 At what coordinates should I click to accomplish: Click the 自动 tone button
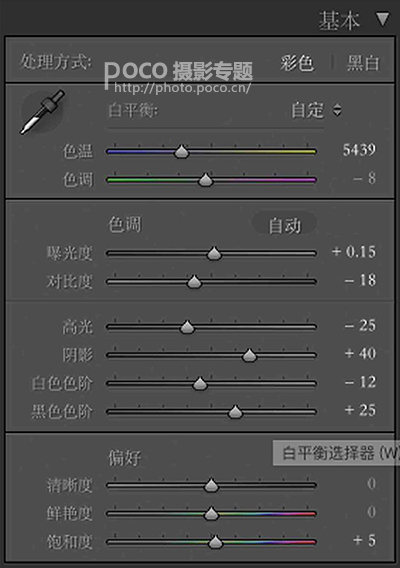(x=284, y=225)
